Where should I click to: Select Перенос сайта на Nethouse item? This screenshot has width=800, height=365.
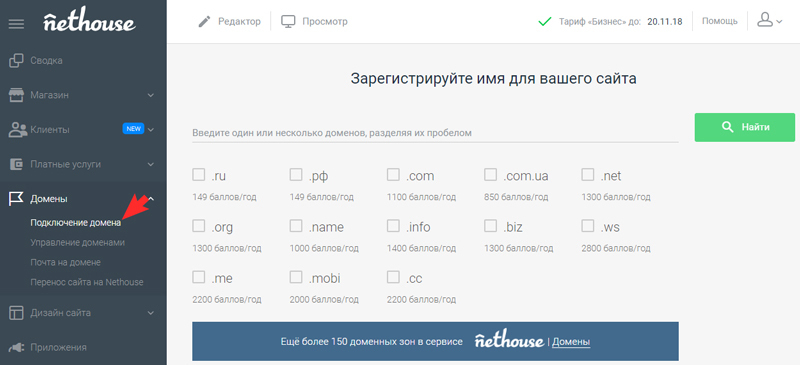tap(87, 282)
